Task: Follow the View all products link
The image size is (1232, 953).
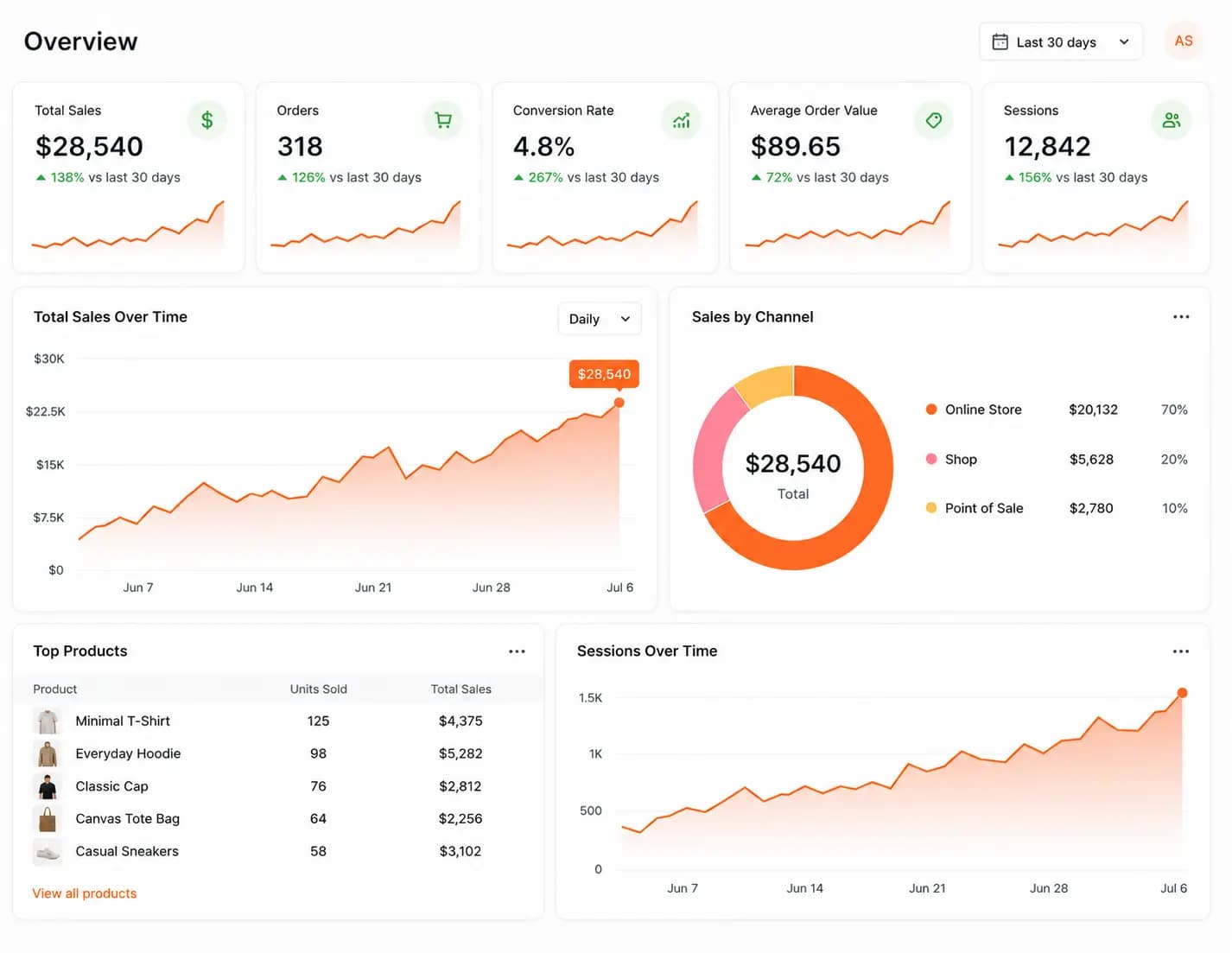Action: click(x=85, y=893)
